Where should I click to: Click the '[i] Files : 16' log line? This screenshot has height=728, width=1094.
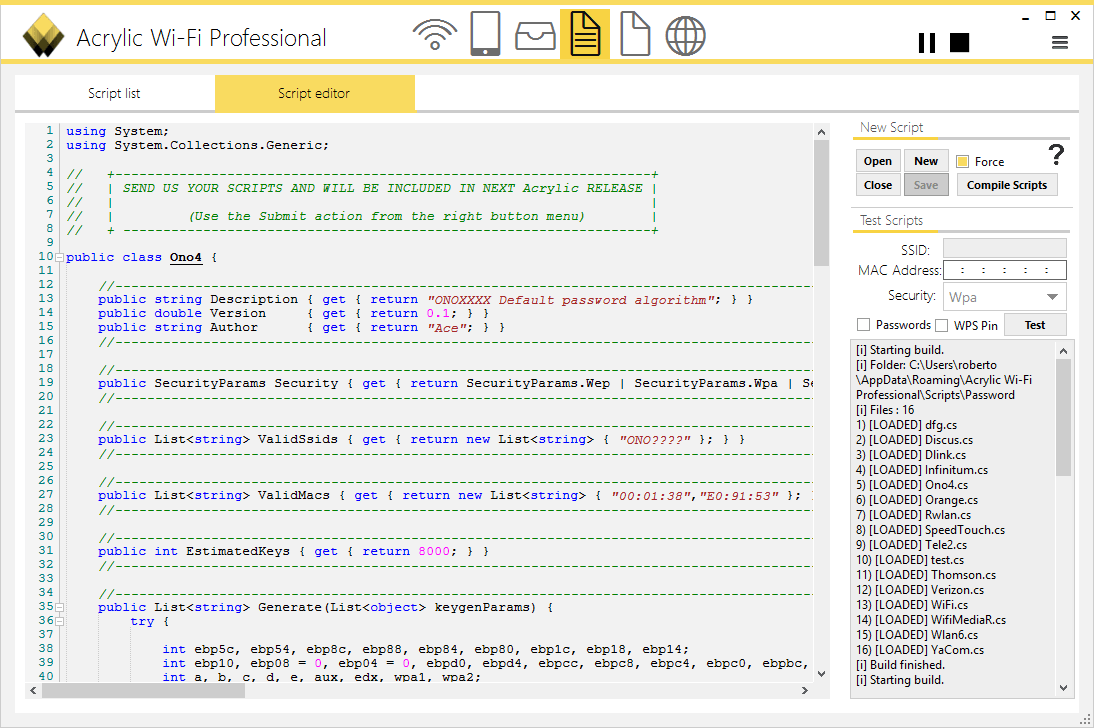(x=885, y=410)
